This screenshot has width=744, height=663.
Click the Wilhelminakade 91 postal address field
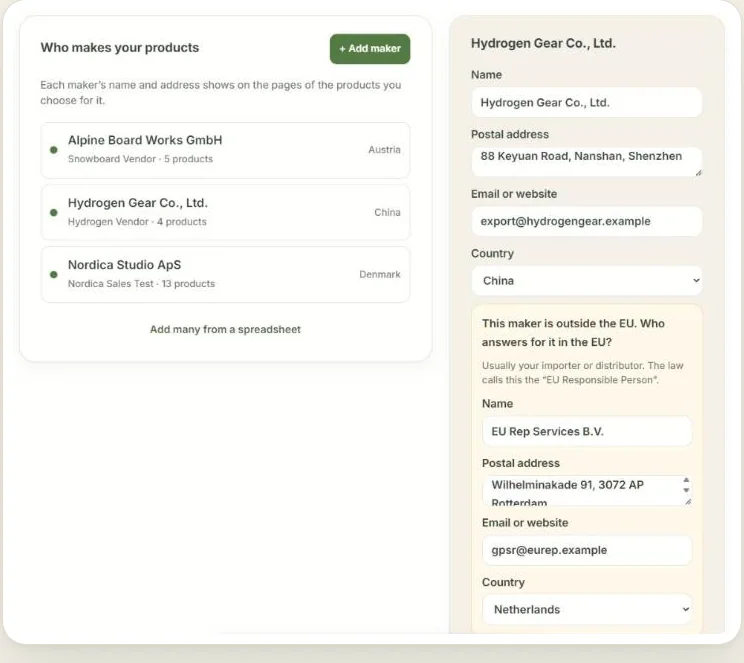(x=586, y=491)
